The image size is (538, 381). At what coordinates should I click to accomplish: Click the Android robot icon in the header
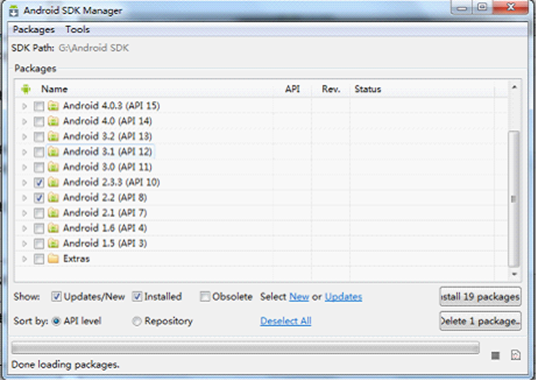[26, 89]
